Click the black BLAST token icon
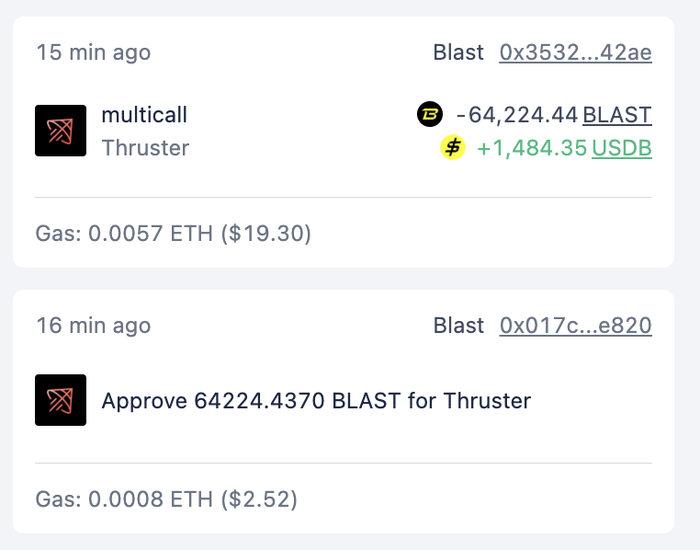 pyautogui.click(x=429, y=115)
